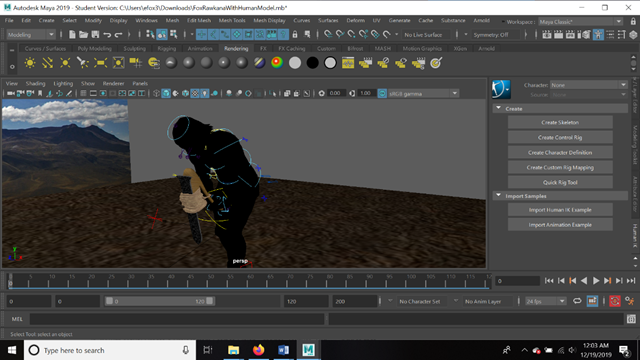This screenshot has height=360, width=640.
Task: Open Word from the taskbar
Action: click(283, 350)
